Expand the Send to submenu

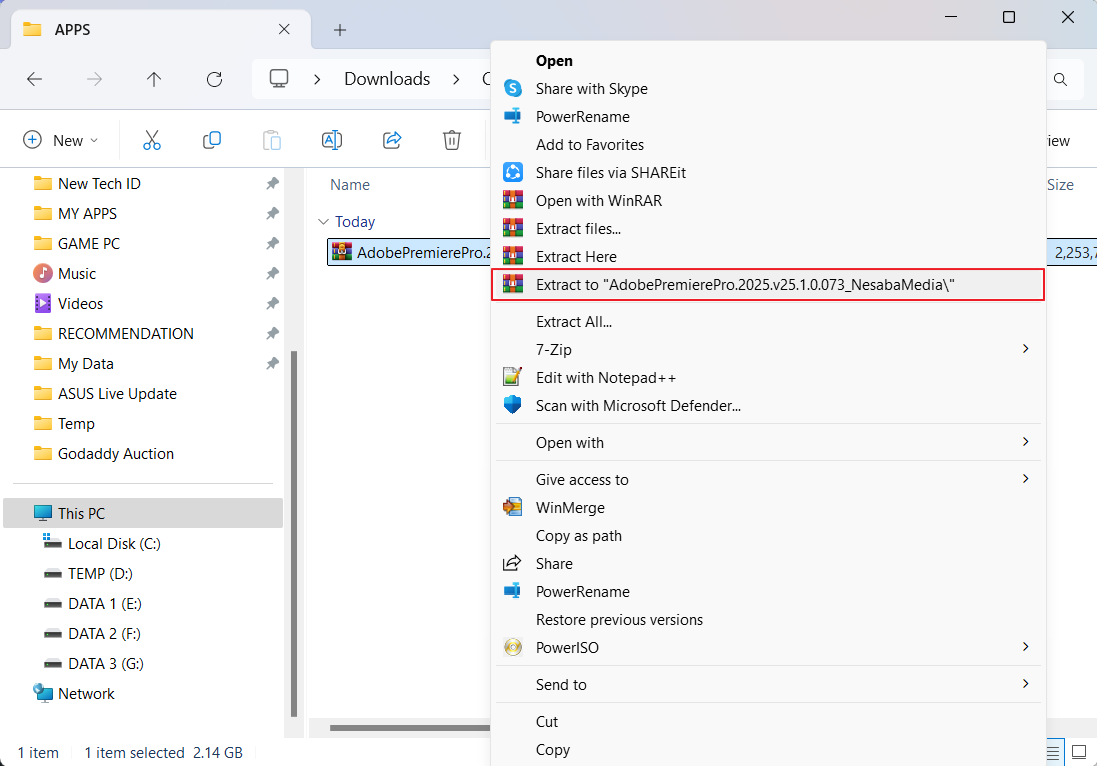pos(1026,683)
